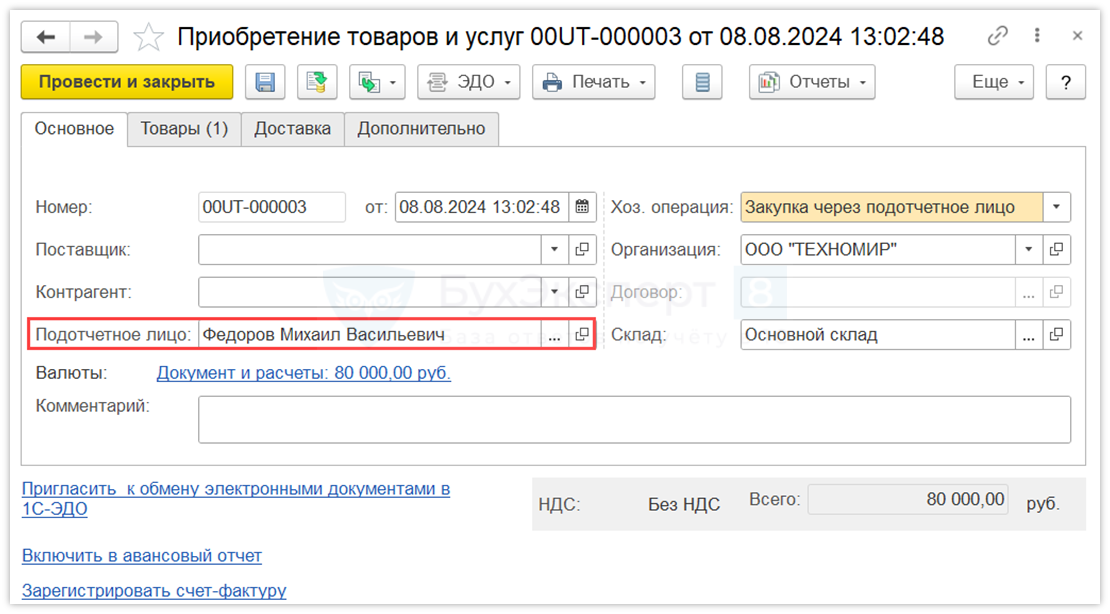This screenshot has width=1110, height=614.
Task: Expand the Хоз. операция dropdown
Action: [x=1057, y=207]
